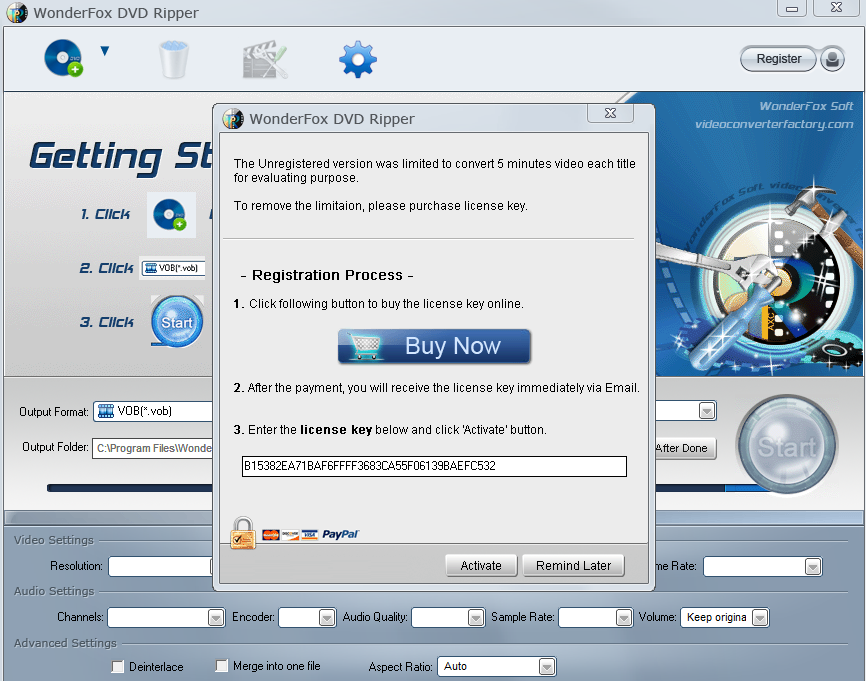Enable the Deinterlace checkbox
Viewport: 866px width, 681px height.
pyautogui.click(x=118, y=667)
